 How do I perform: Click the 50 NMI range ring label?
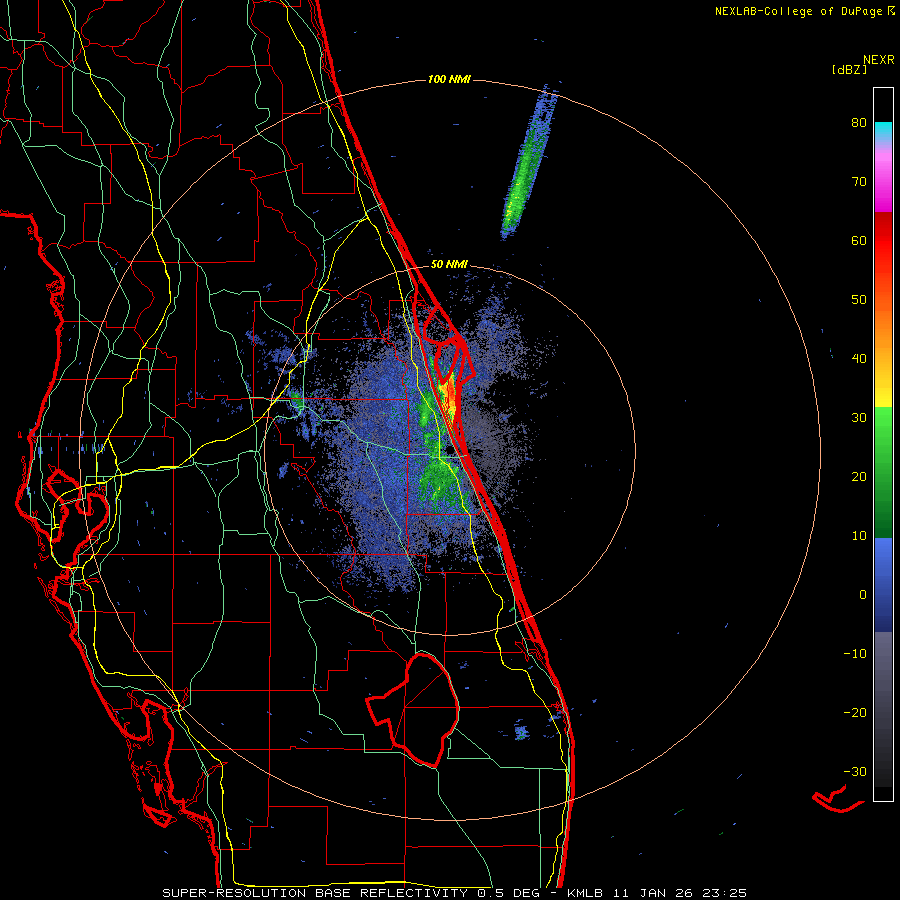click(449, 265)
